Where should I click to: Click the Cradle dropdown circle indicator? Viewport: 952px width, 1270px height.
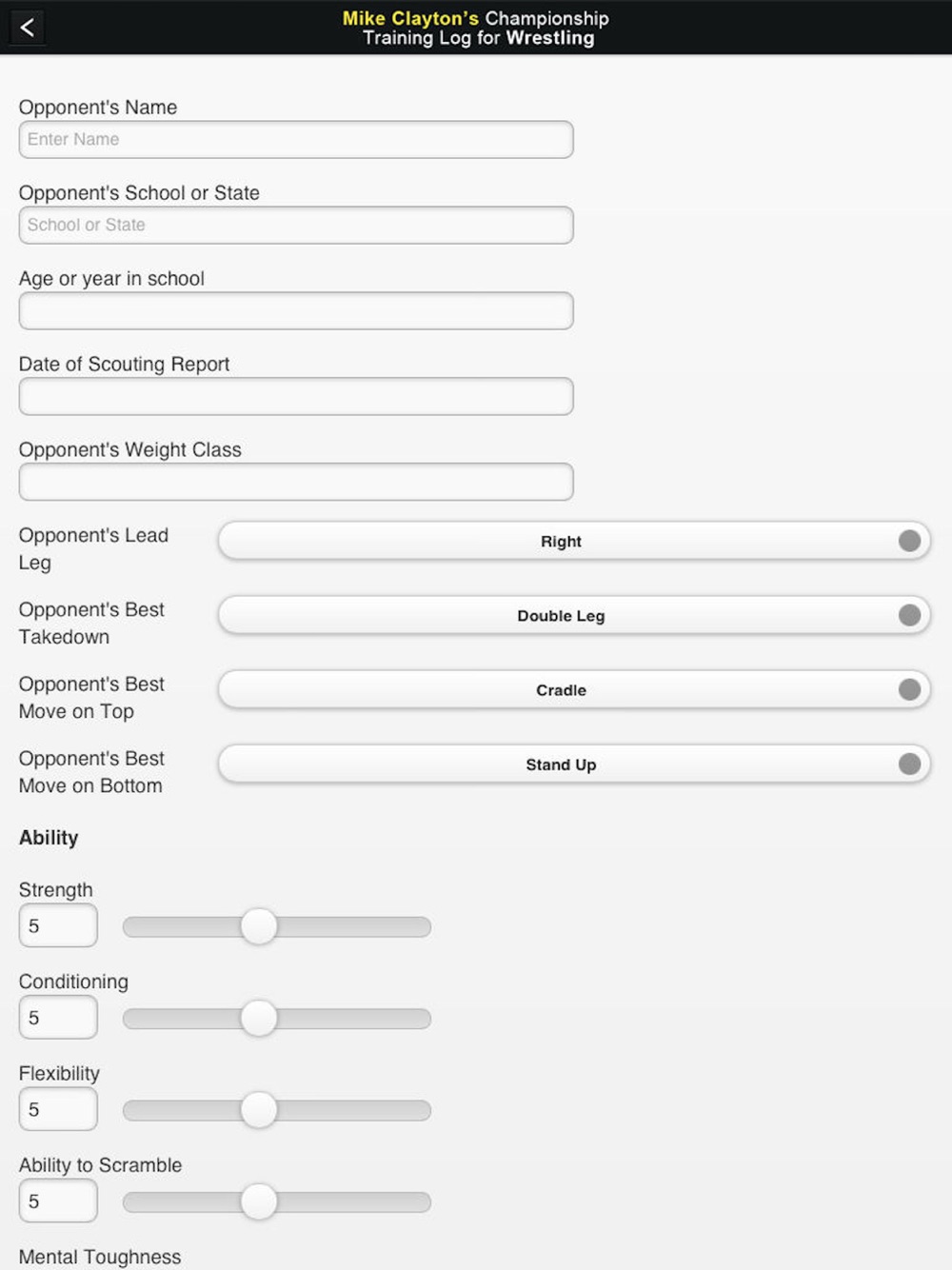pos(909,689)
